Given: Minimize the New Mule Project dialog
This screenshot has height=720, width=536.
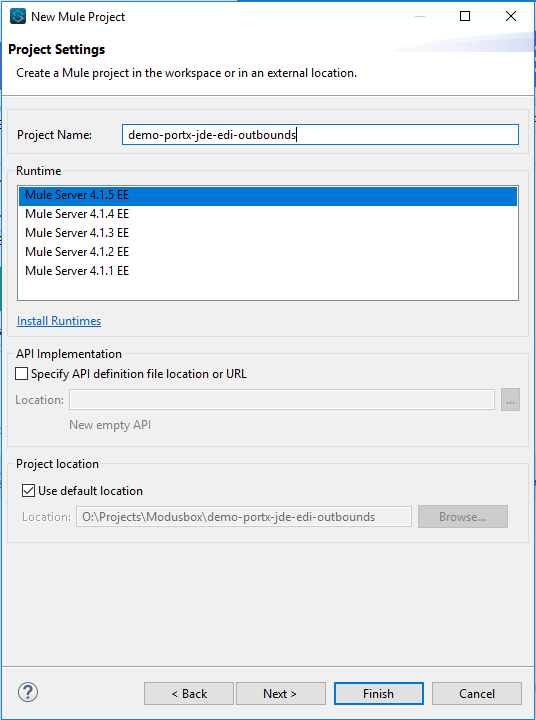Looking at the screenshot, I should [x=419, y=17].
